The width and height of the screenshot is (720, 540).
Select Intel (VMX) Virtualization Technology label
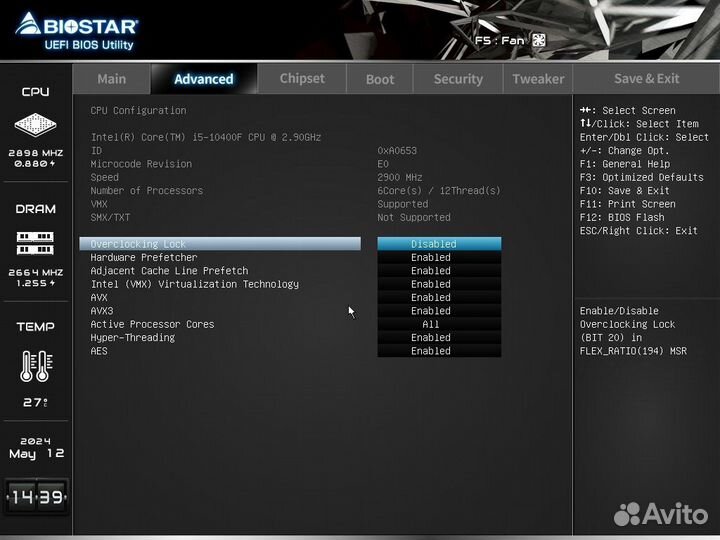(195, 284)
